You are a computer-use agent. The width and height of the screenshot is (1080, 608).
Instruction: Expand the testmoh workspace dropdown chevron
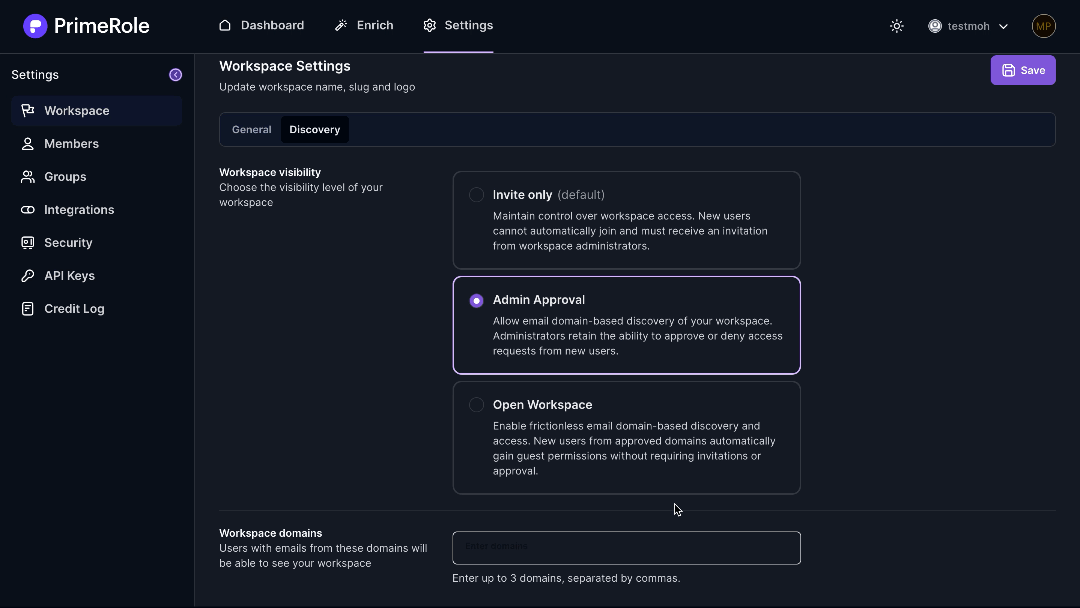coord(1004,27)
